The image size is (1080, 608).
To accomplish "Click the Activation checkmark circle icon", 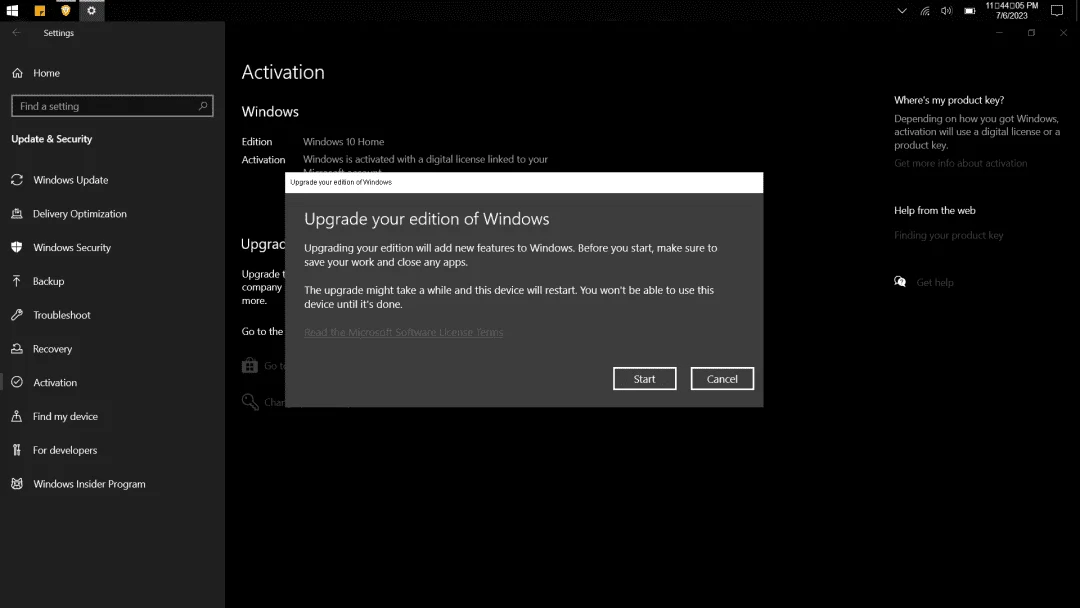I will [17, 382].
